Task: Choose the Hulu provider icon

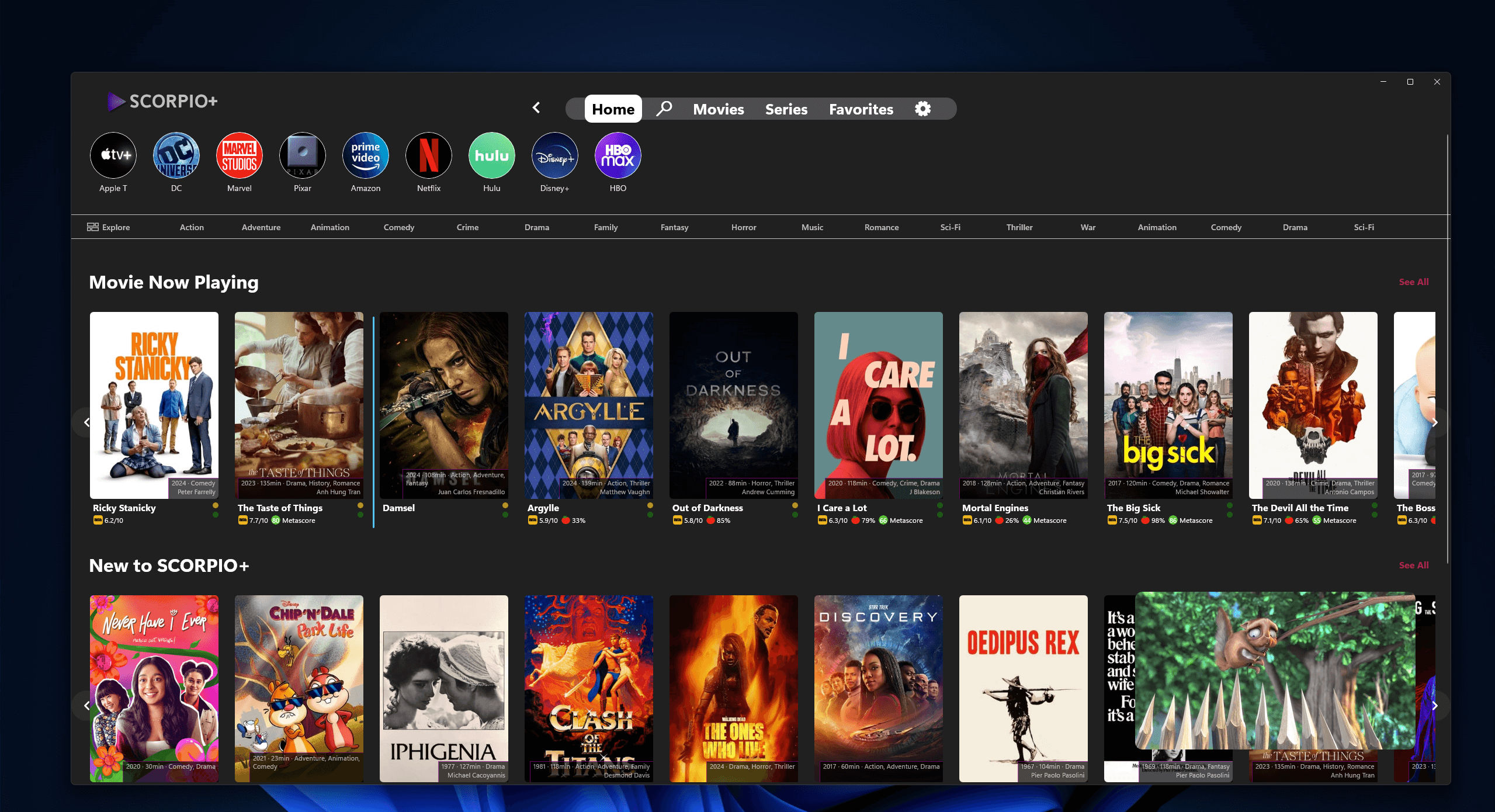Action: click(491, 155)
